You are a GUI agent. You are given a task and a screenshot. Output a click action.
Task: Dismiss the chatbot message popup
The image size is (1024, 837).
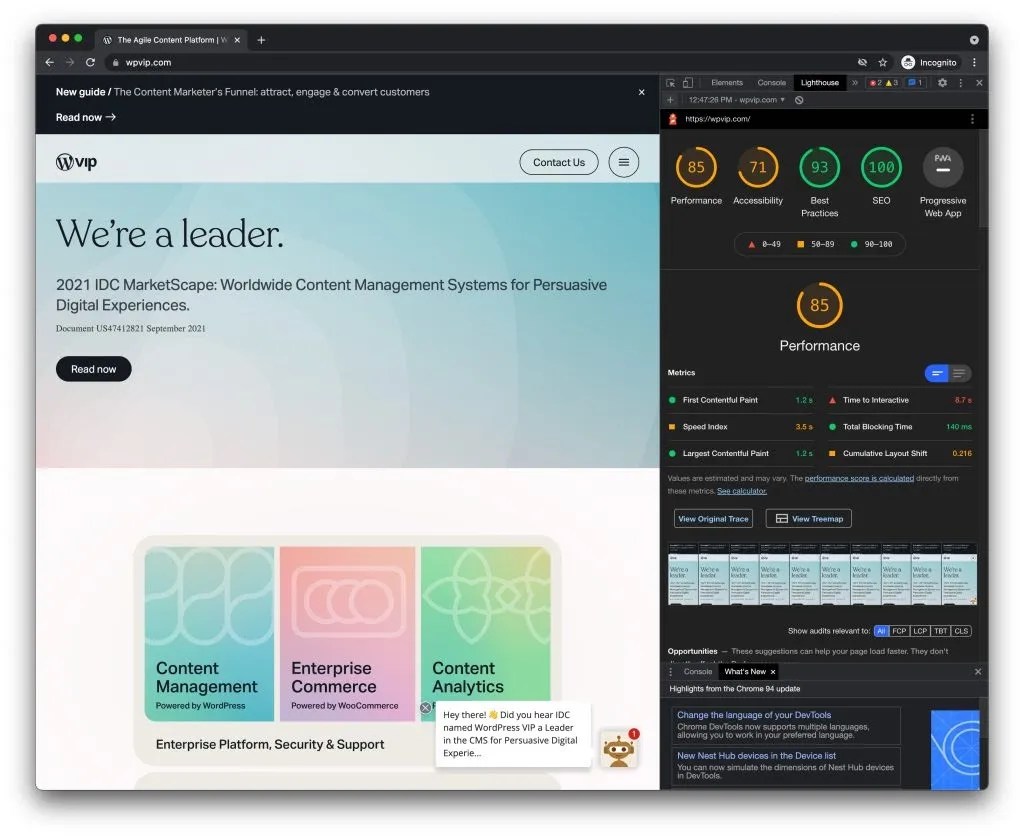[x=425, y=708]
